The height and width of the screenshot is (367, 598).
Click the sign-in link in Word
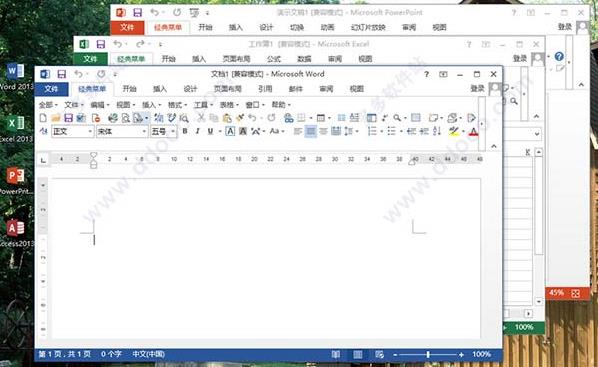[x=477, y=89]
